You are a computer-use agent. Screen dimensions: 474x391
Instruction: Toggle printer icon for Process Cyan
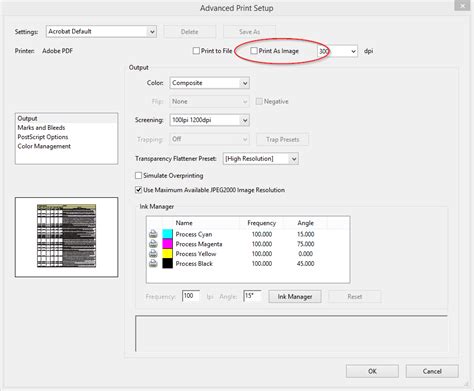pos(153,234)
